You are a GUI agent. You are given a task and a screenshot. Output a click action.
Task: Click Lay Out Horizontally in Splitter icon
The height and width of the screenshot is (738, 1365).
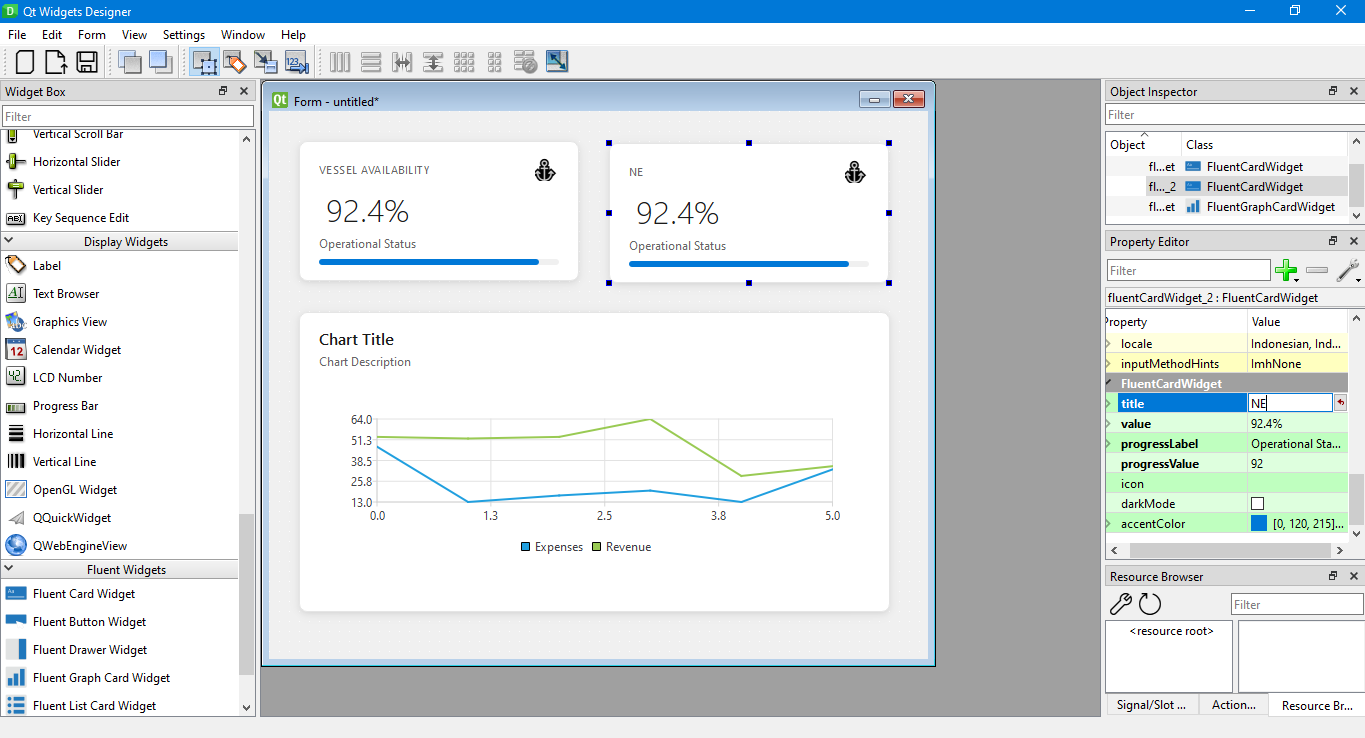[x=402, y=62]
